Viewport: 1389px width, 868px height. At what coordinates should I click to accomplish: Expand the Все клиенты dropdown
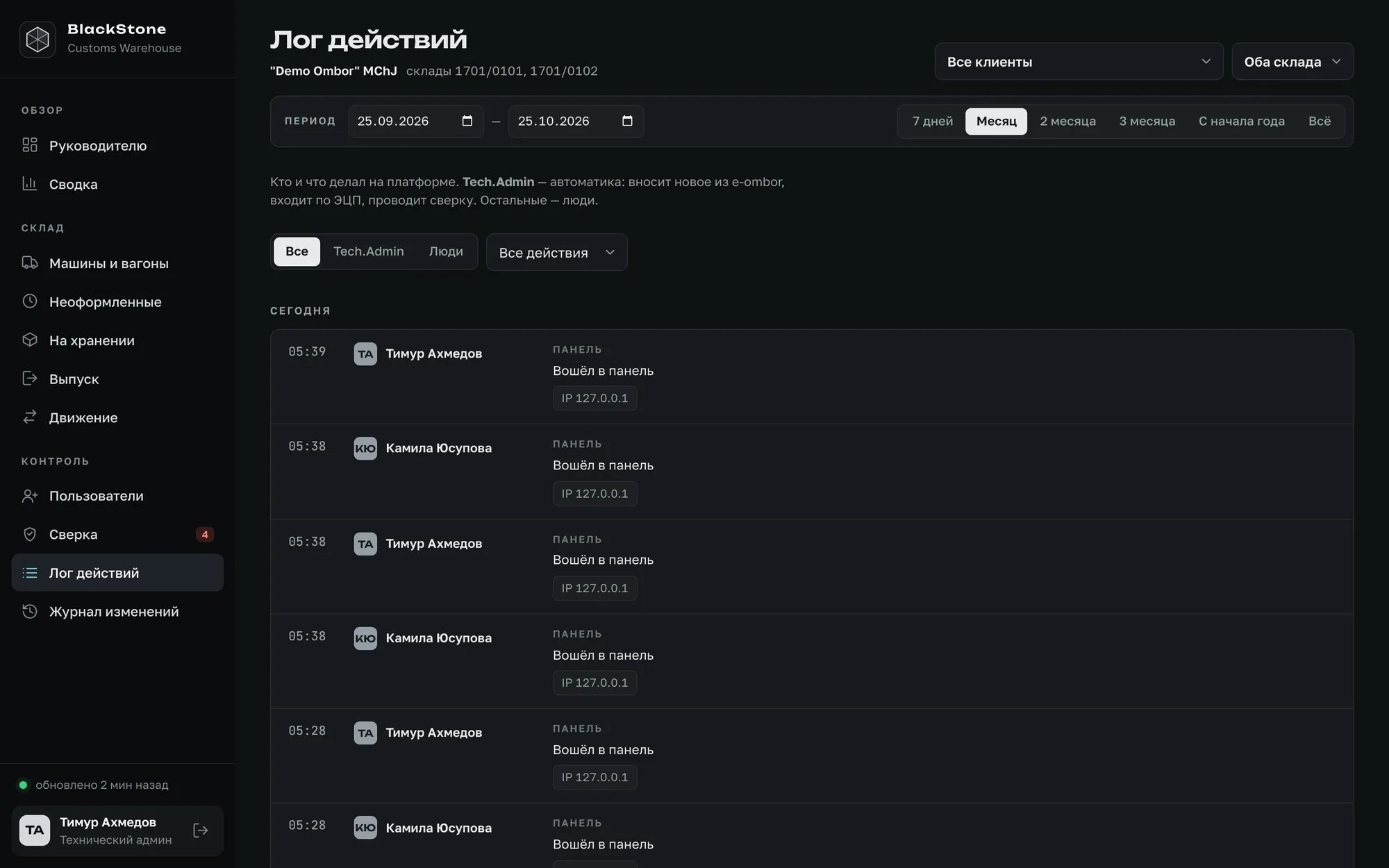pos(1079,62)
